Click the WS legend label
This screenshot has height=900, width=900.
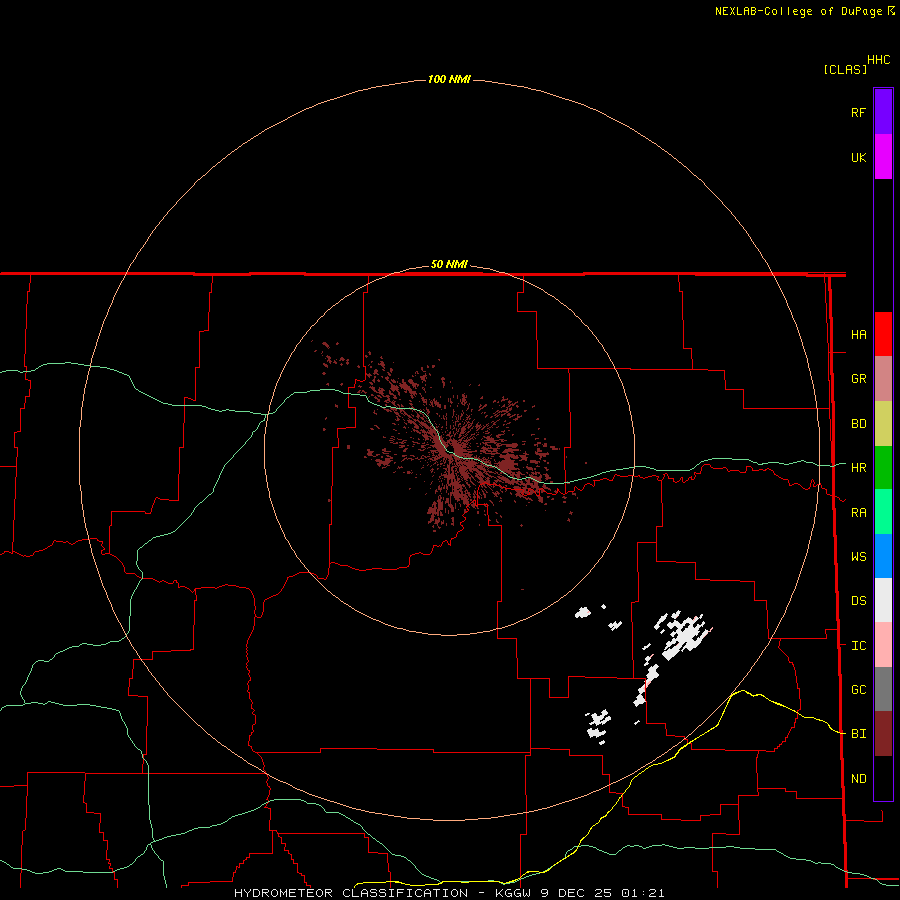pyautogui.click(x=858, y=556)
